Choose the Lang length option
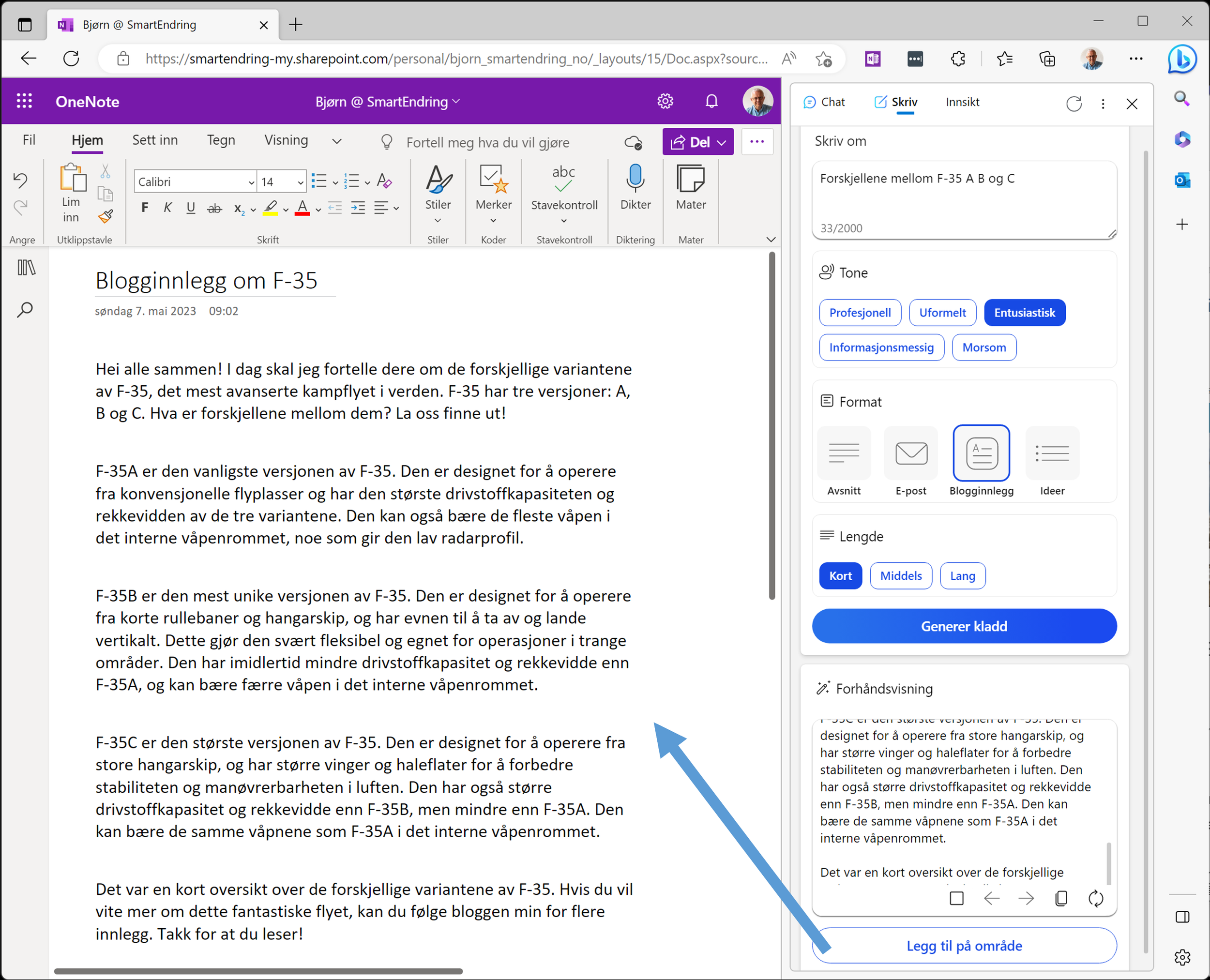 pyautogui.click(x=962, y=576)
